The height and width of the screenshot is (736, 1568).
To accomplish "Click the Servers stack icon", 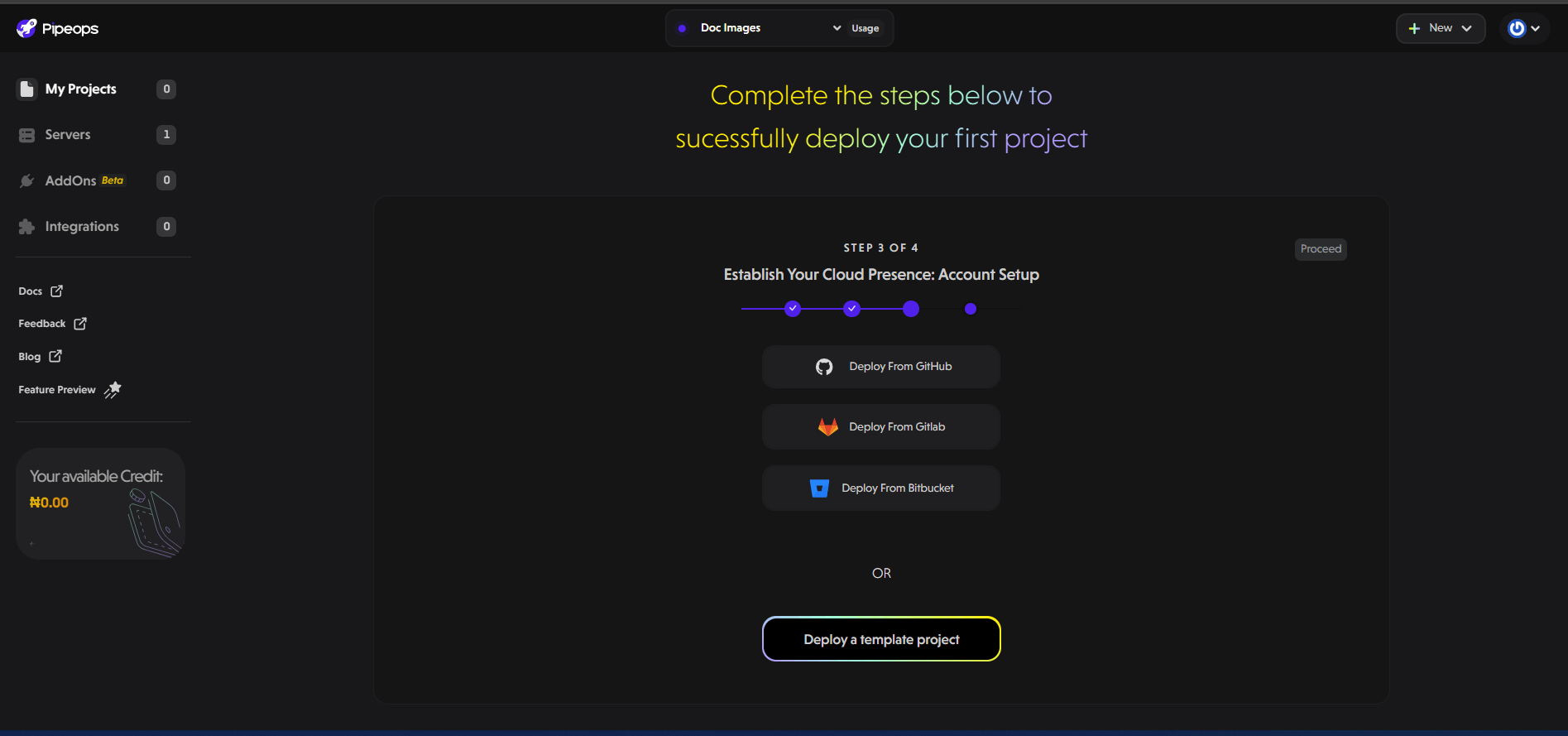I will click(27, 135).
